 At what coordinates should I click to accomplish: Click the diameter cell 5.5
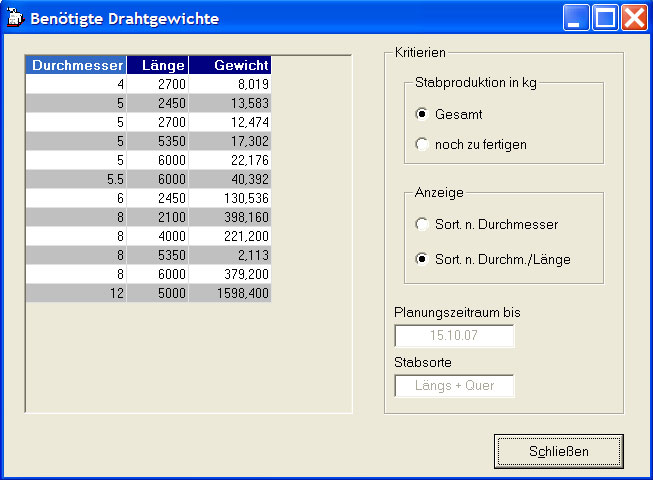(x=76, y=179)
